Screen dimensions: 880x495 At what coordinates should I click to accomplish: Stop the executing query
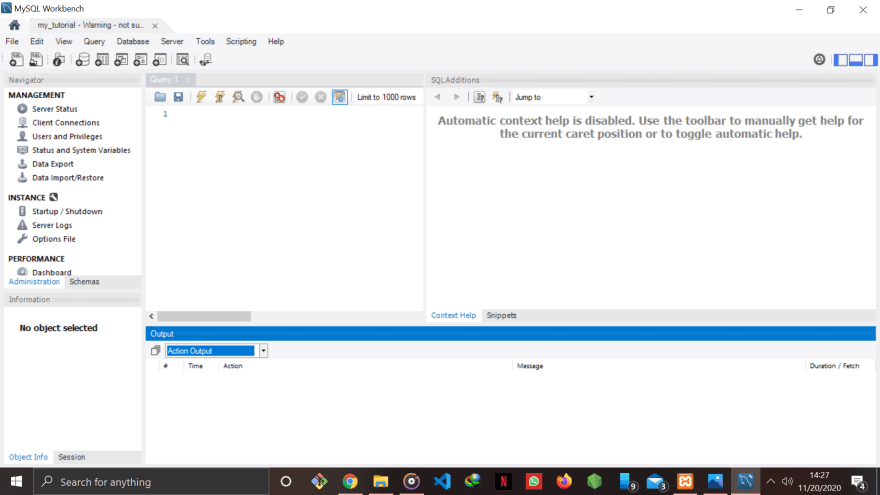click(257, 97)
